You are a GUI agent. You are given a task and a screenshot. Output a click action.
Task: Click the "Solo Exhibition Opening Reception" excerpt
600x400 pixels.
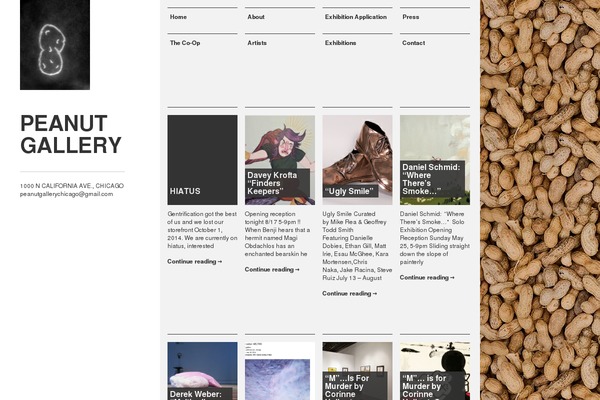tap(435, 238)
